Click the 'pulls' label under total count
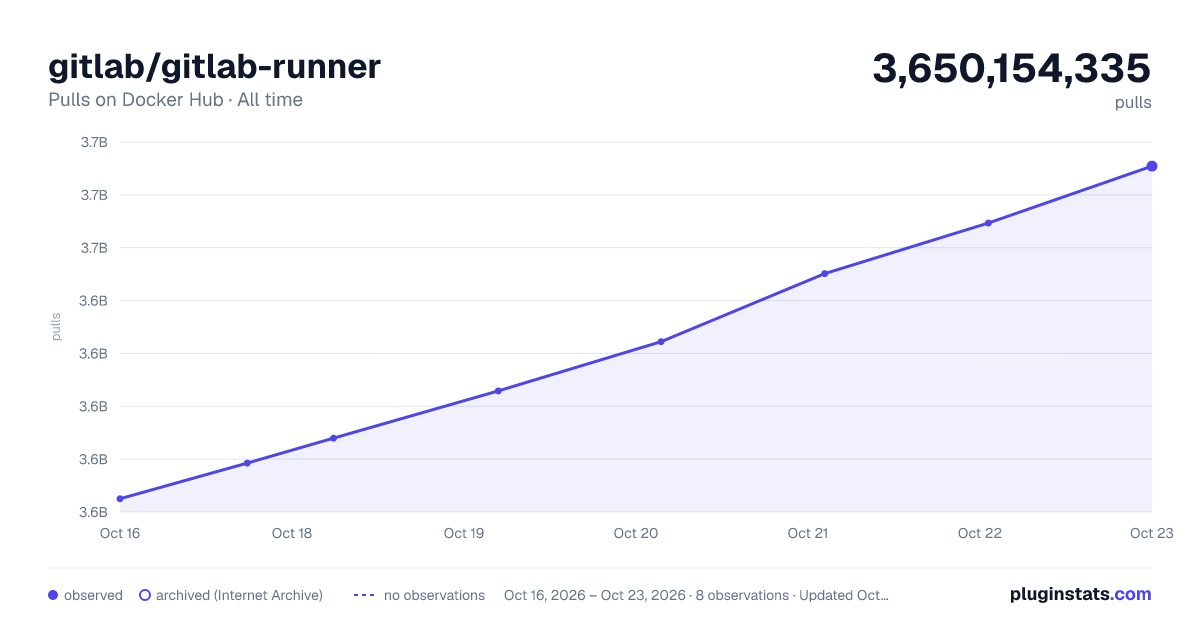 coord(1133,102)
